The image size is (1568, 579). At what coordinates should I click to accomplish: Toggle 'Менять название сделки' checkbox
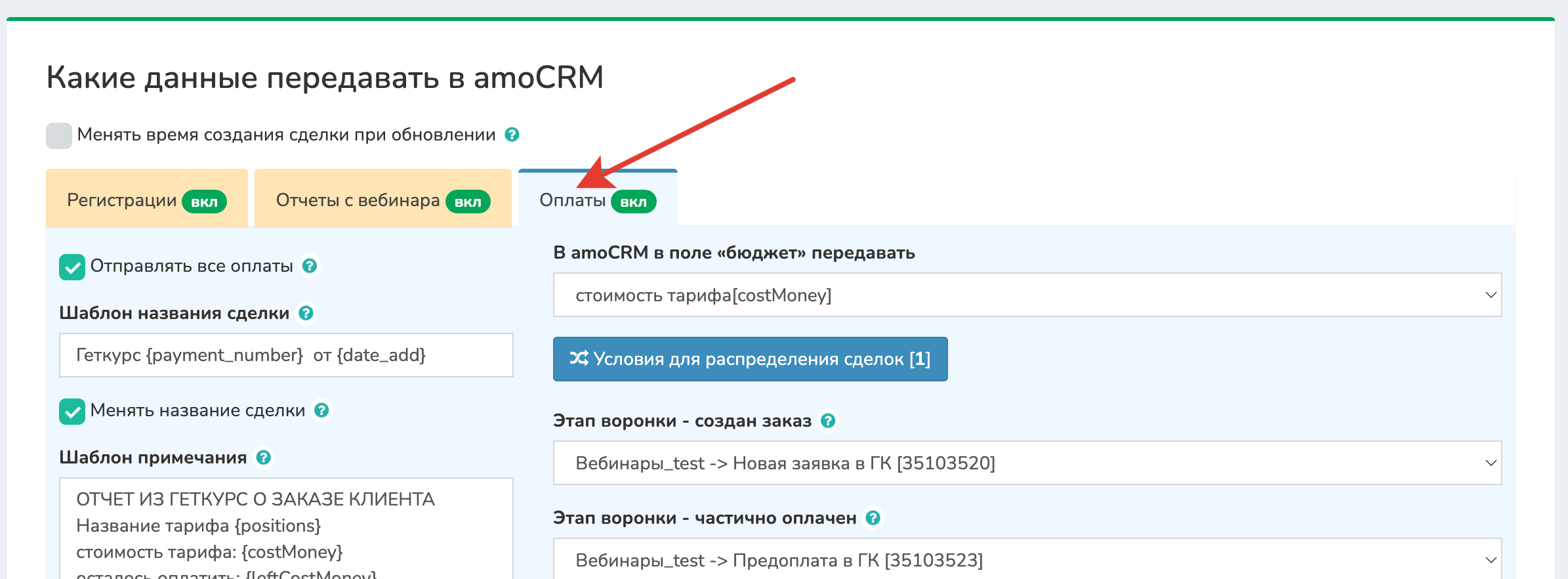pos(72,412)
